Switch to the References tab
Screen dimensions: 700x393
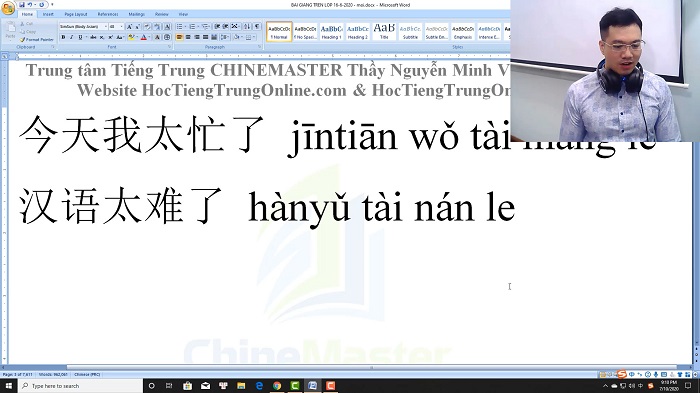click(x=108, y=14)
